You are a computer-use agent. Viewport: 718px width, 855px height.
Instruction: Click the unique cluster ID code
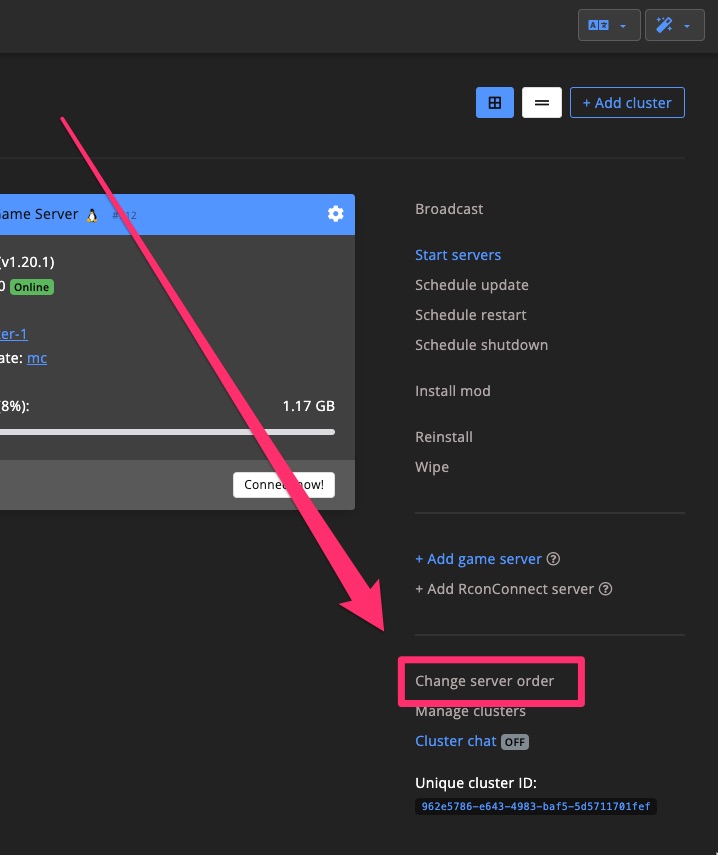pos(536,806)
